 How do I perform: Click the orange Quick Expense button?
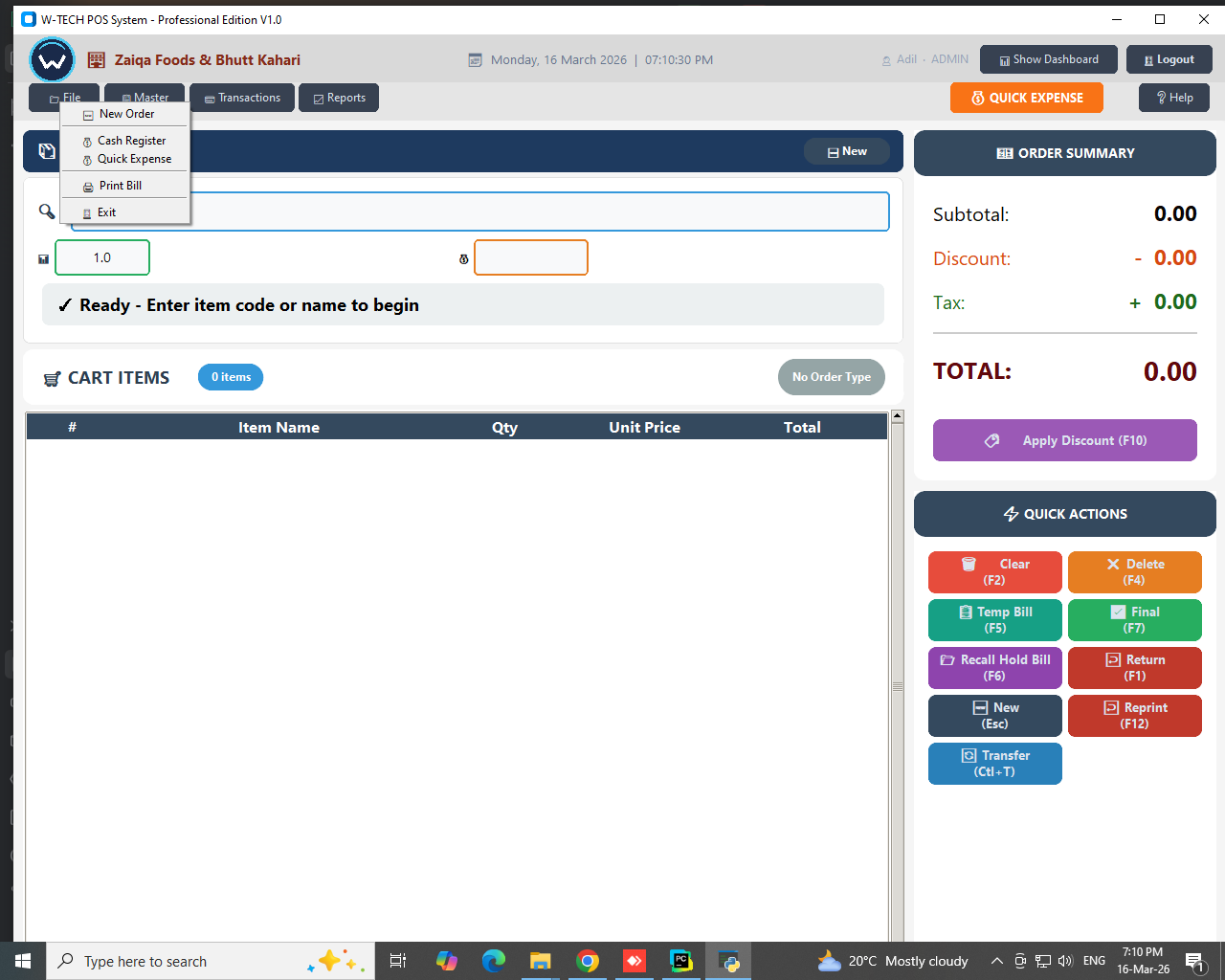pos(1027,98)
